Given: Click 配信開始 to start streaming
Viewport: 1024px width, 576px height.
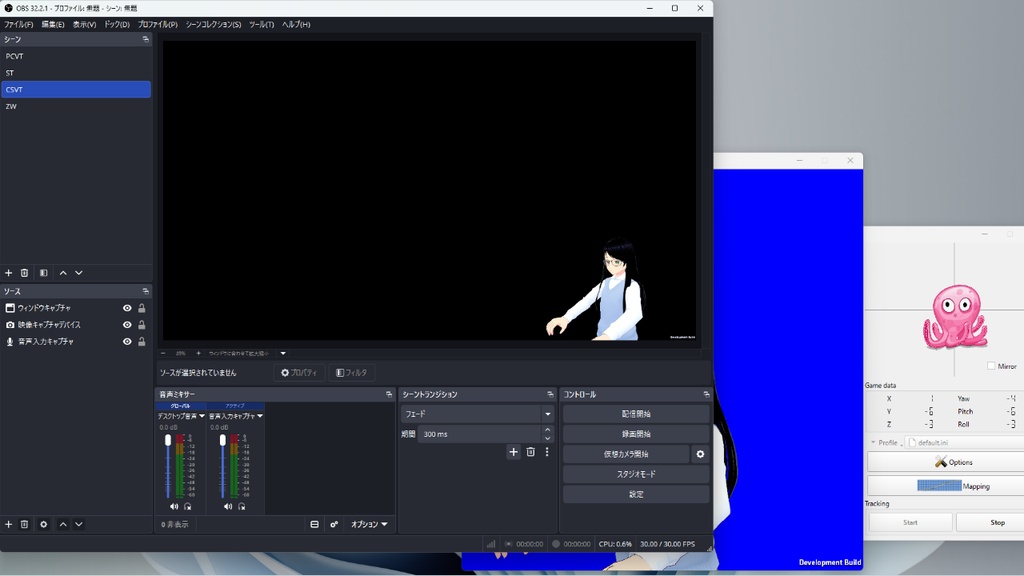Looking at the screenshot, I should 636,414.
